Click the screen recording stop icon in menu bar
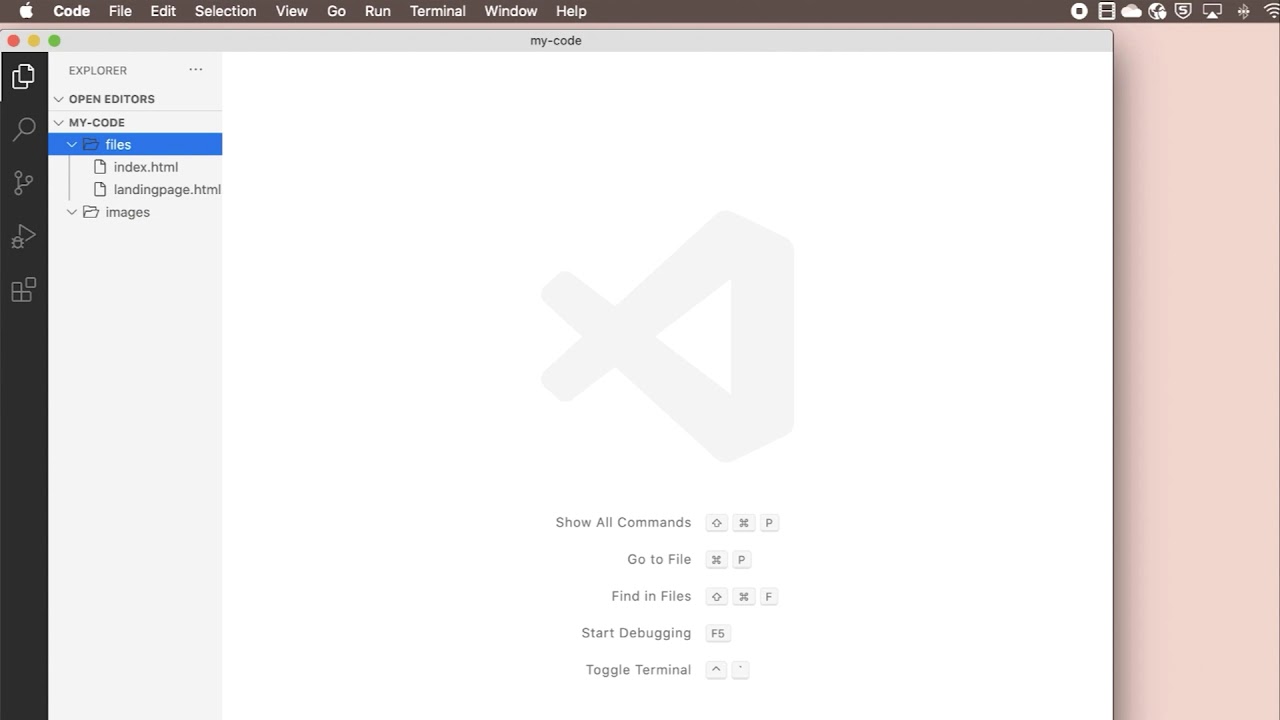 [x=1079, y=11]
